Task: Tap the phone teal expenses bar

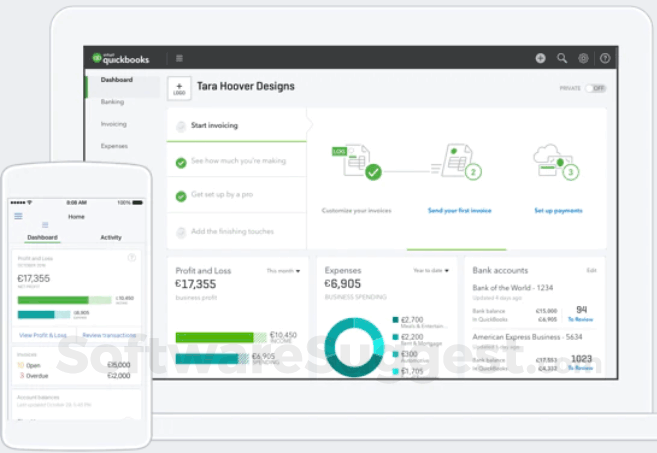Action: [44, 315]
